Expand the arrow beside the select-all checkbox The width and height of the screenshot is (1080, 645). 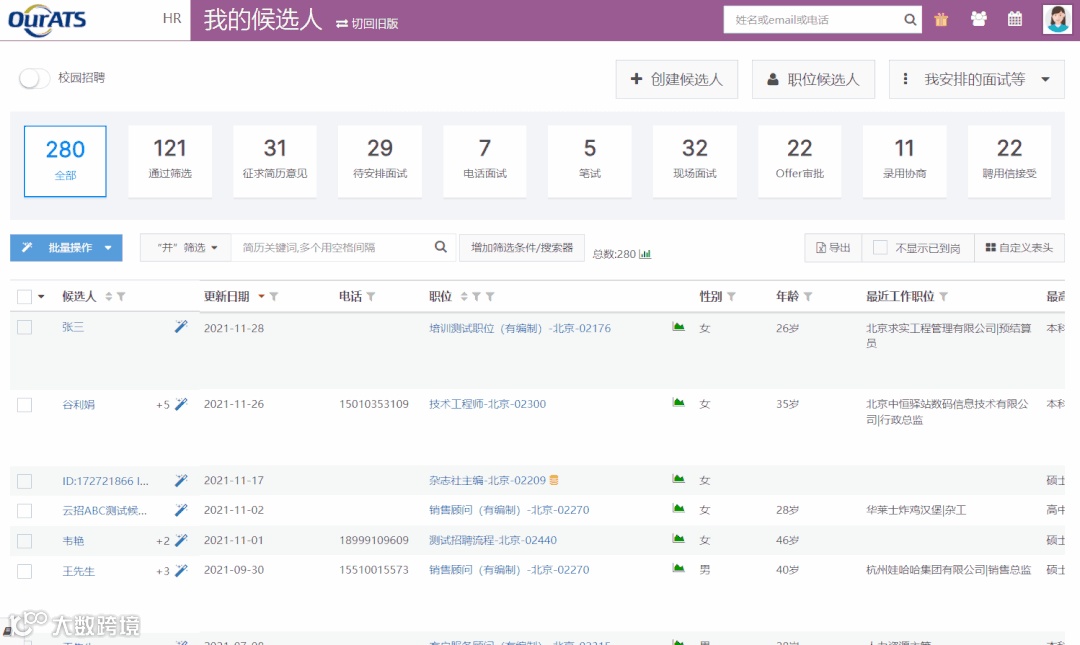[41, 297]
